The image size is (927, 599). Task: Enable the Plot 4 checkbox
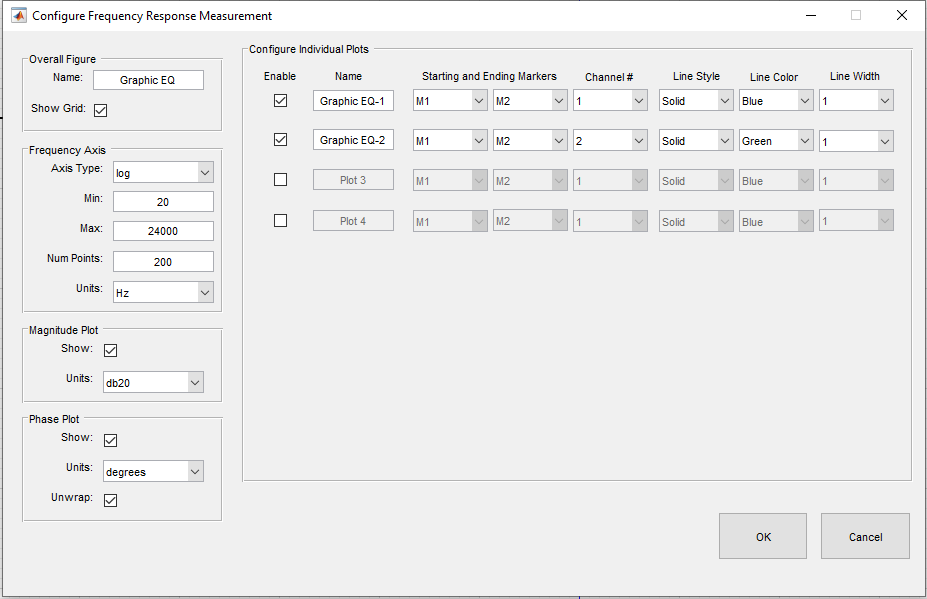(x=280, y=221)
